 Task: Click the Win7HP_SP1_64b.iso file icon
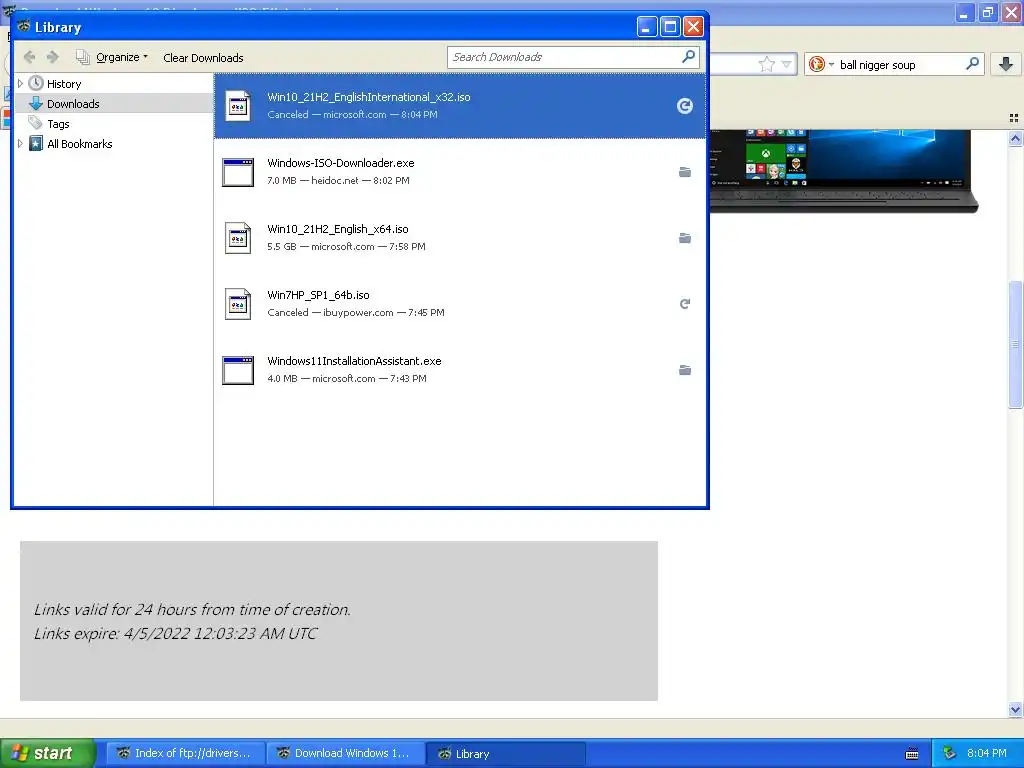238,304
